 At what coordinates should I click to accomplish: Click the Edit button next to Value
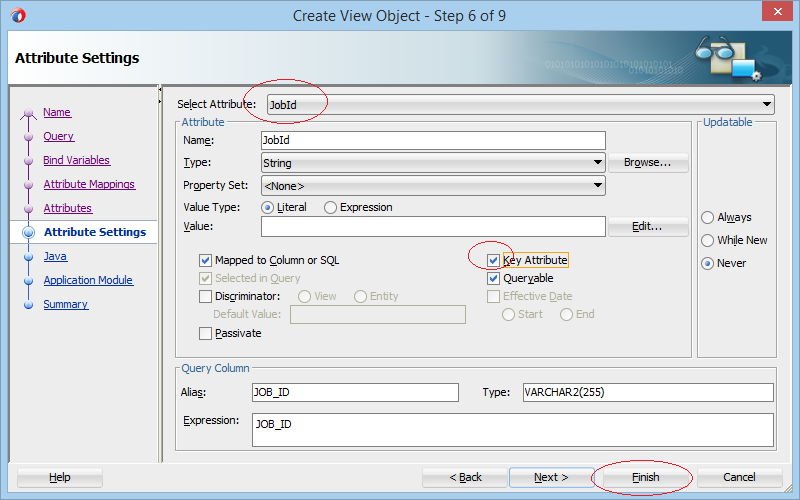click(x=647, y=227)
